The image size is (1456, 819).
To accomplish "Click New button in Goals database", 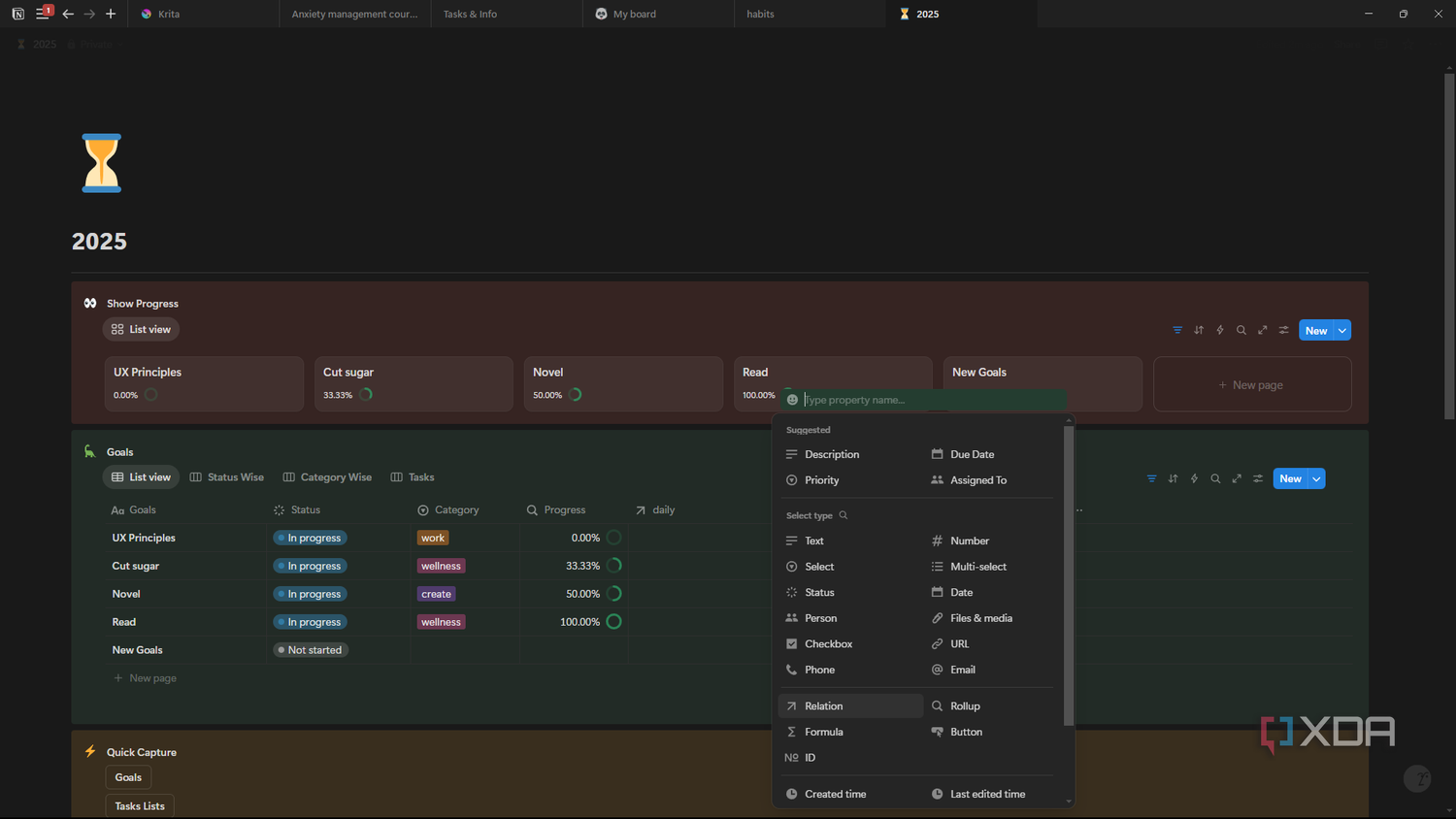I will coord(1290,478).
